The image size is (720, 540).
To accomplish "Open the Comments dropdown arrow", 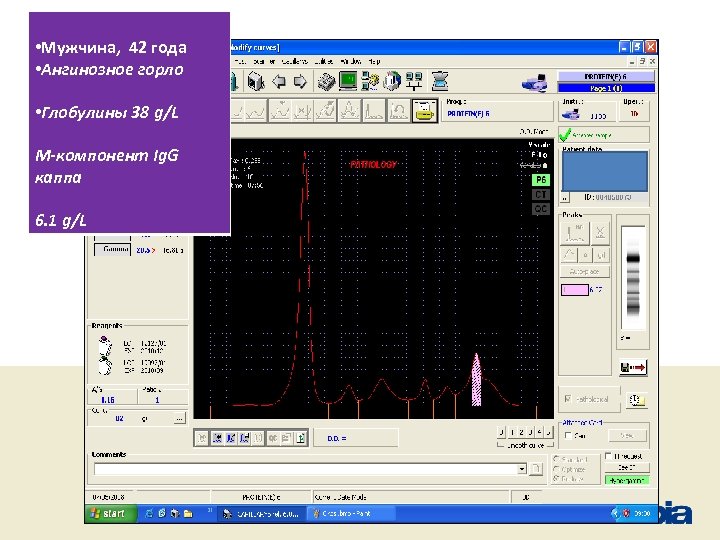I will [521, 468].
